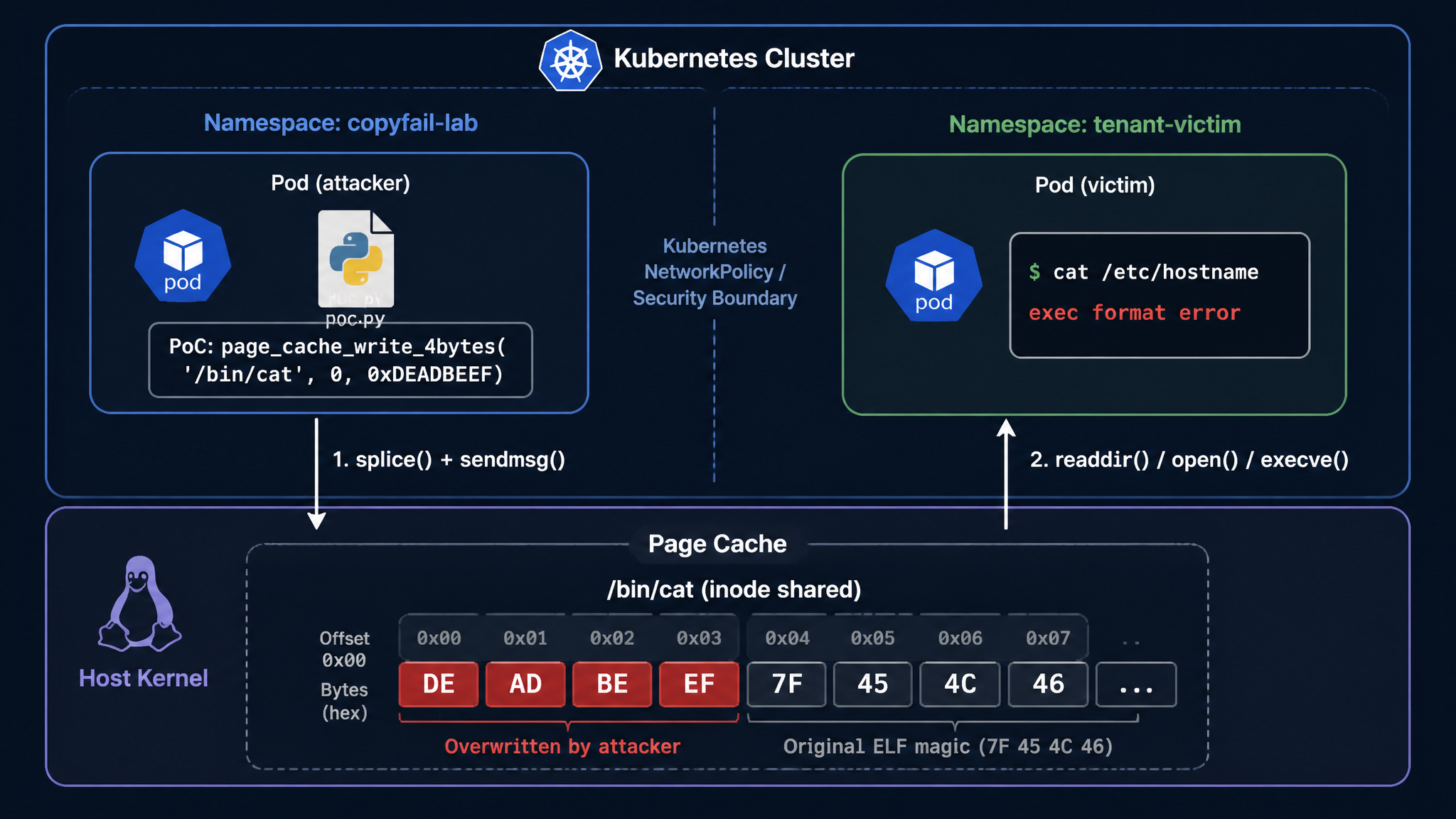Click the '...' ellipsis byte cell
This screenshot has width=1456, height=819.
tap(1136, 684)
